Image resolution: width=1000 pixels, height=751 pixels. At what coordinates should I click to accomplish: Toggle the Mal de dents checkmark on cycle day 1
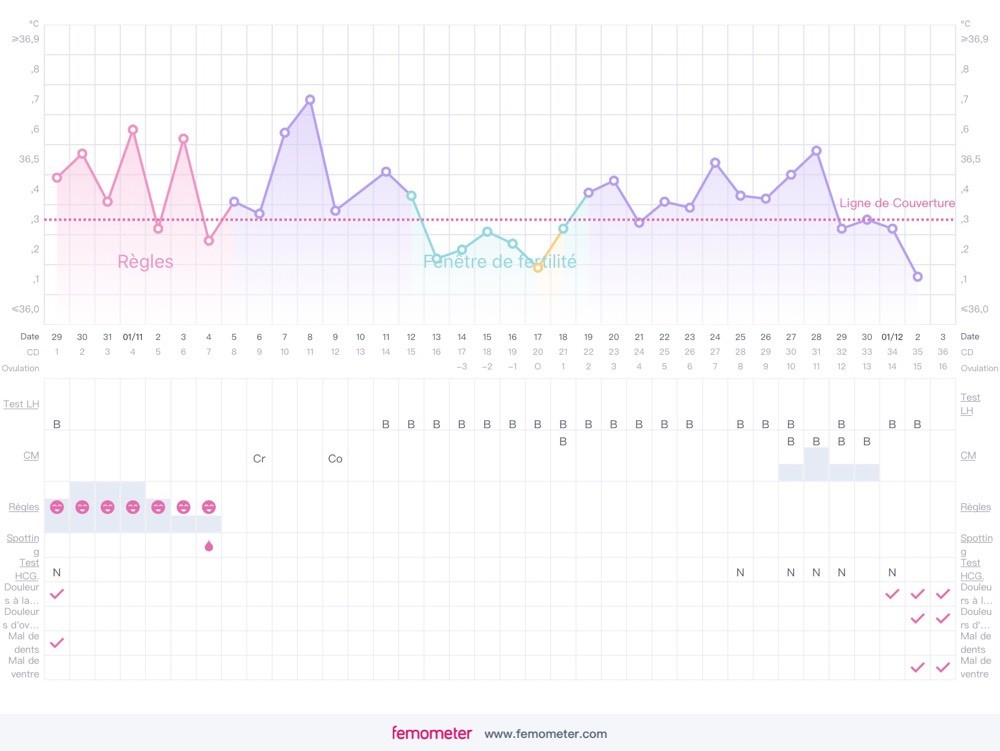click(57, 642)
